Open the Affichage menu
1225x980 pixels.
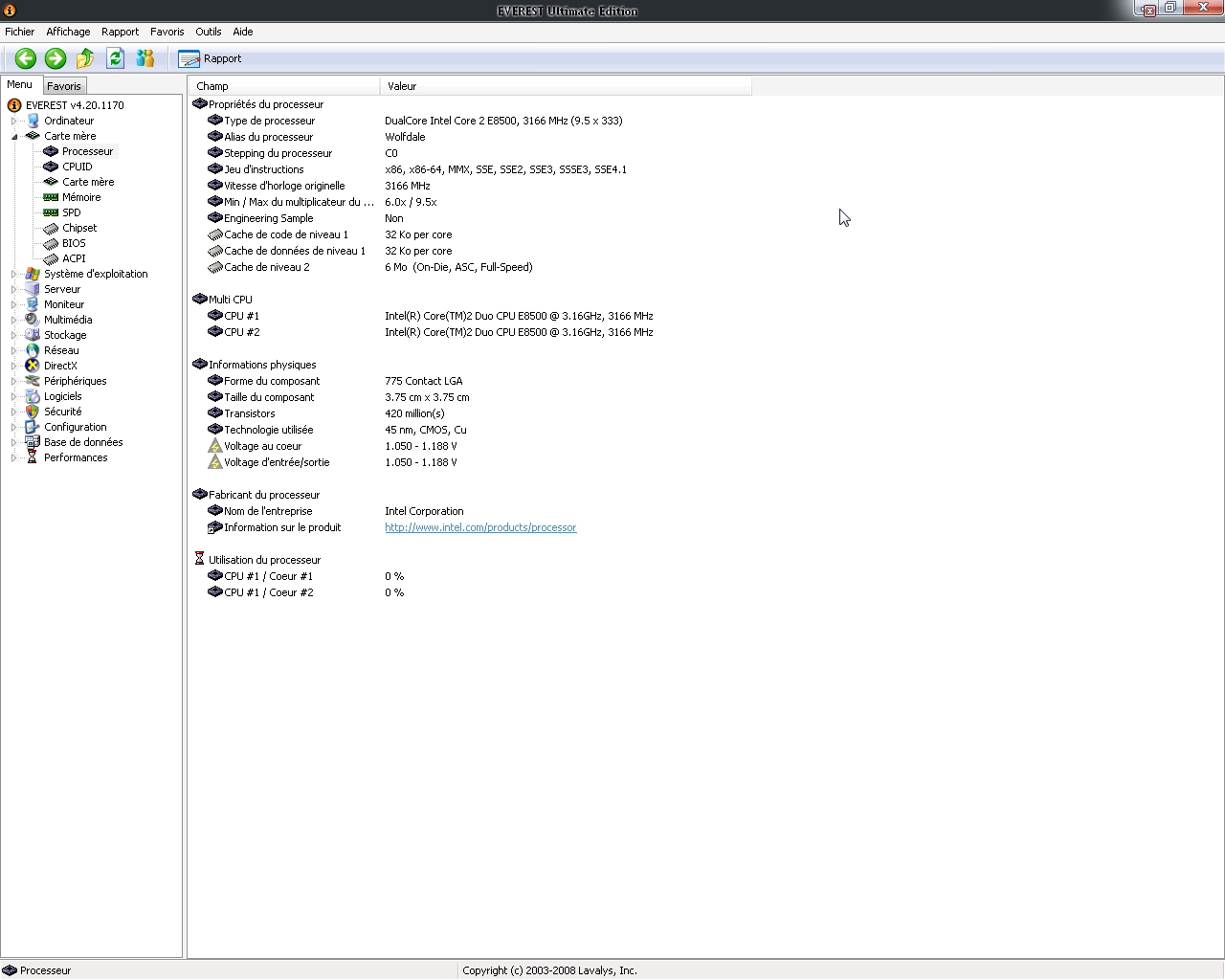pos(68,32)
